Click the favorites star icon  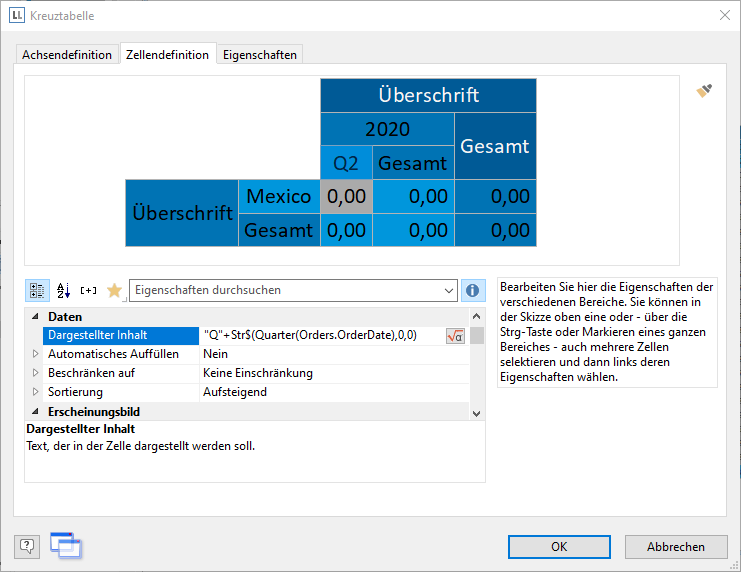[114, 290]
